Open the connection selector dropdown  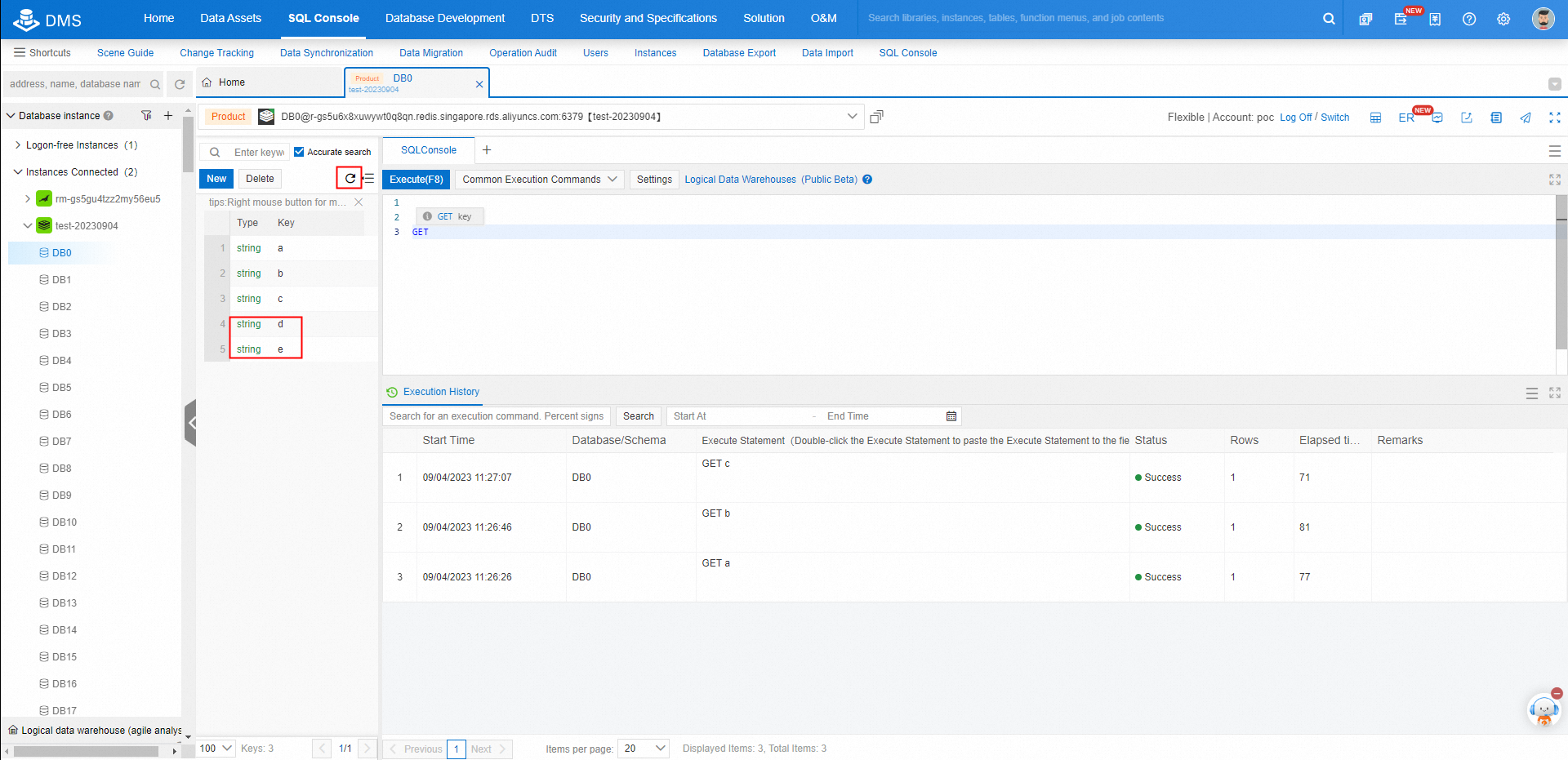[x=852, y=117]
